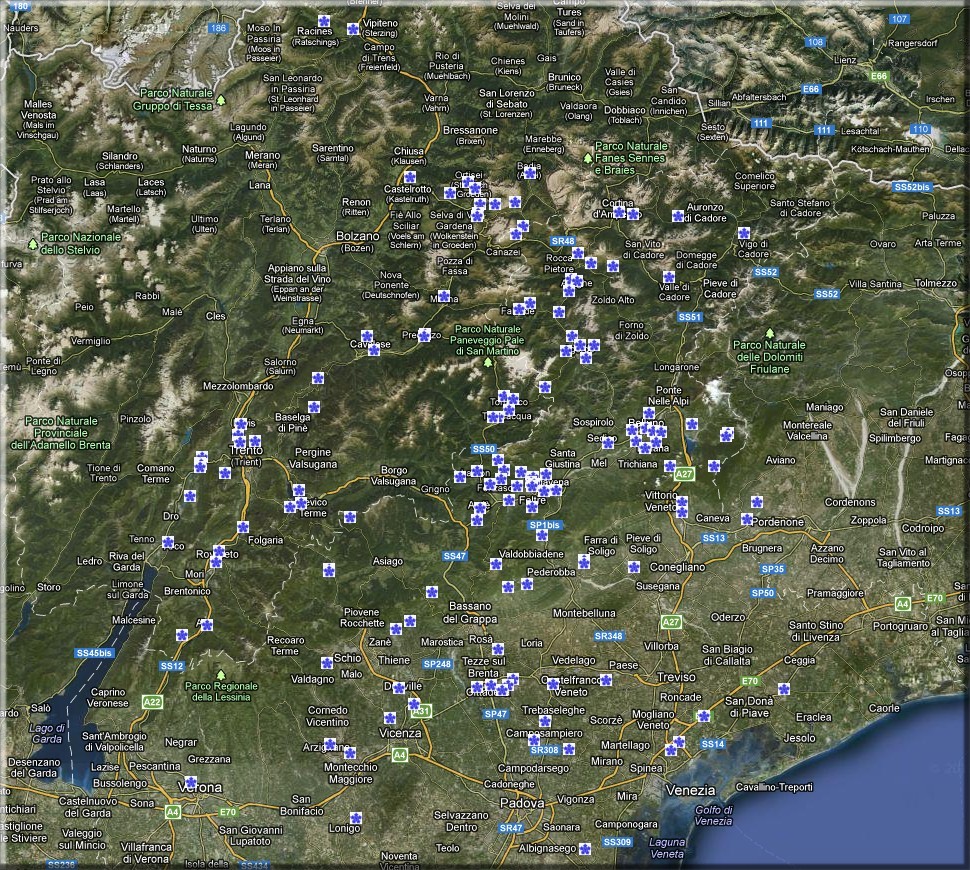Click the Longarone town label
Viewport: 970px width, 870px height.
[x=677, y=367]
